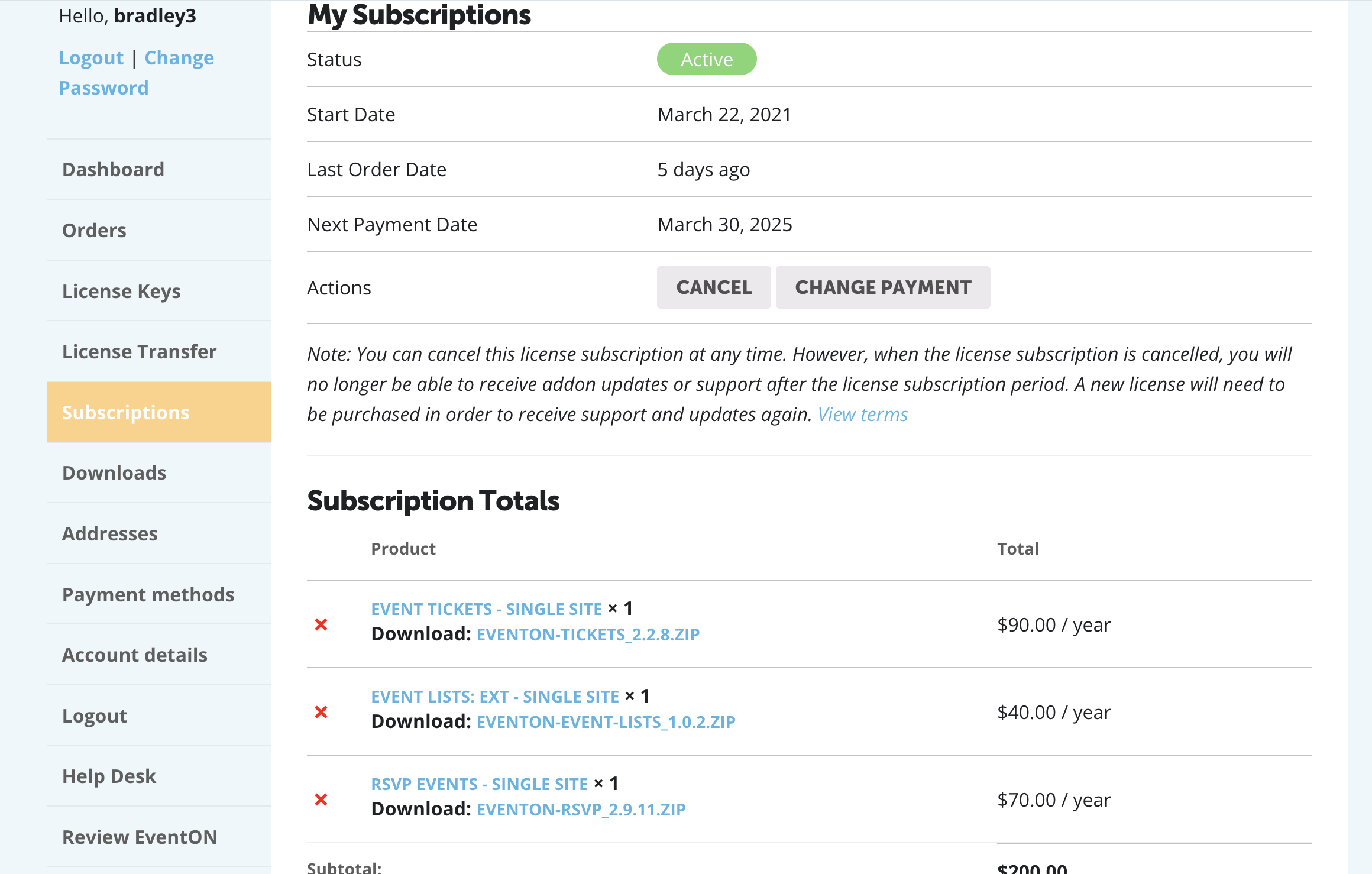Open Payment methods in sidebar
The image size is (1372, 874).
159,594
